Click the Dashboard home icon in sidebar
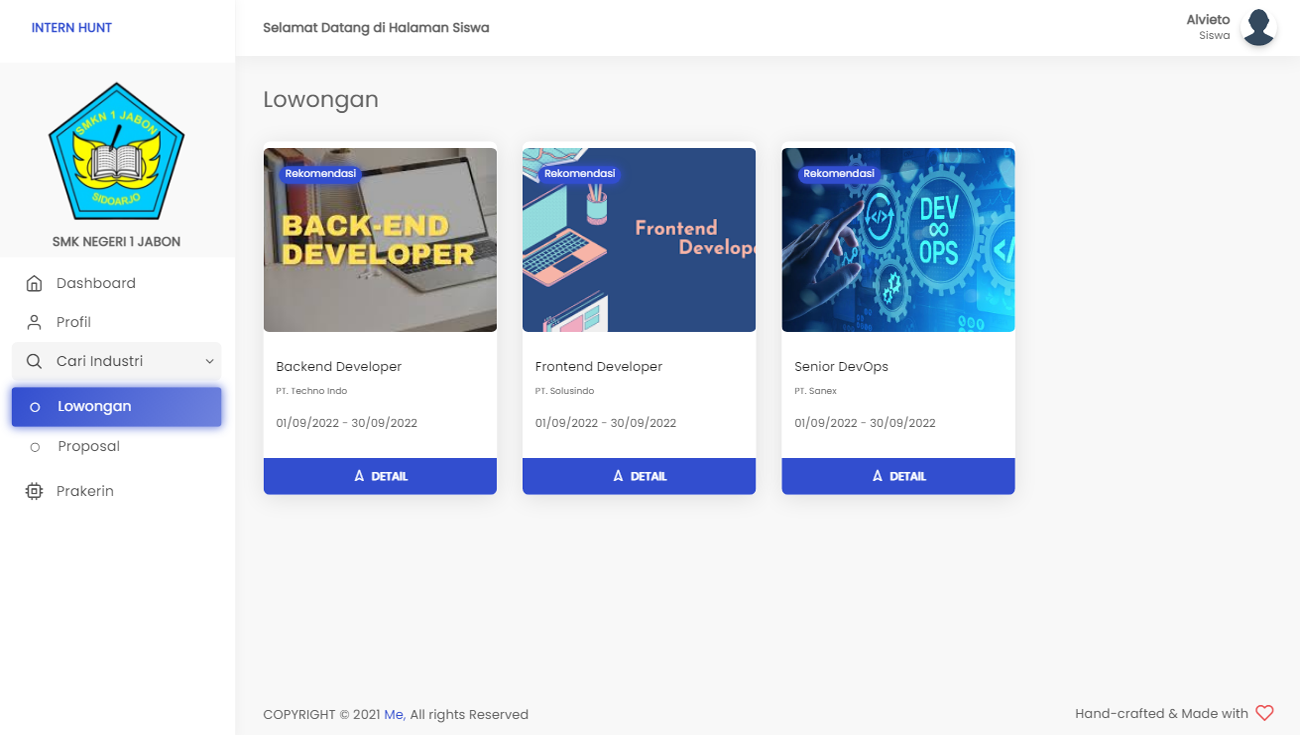Viewport: 1300px width, 735px height. [33, 282]
